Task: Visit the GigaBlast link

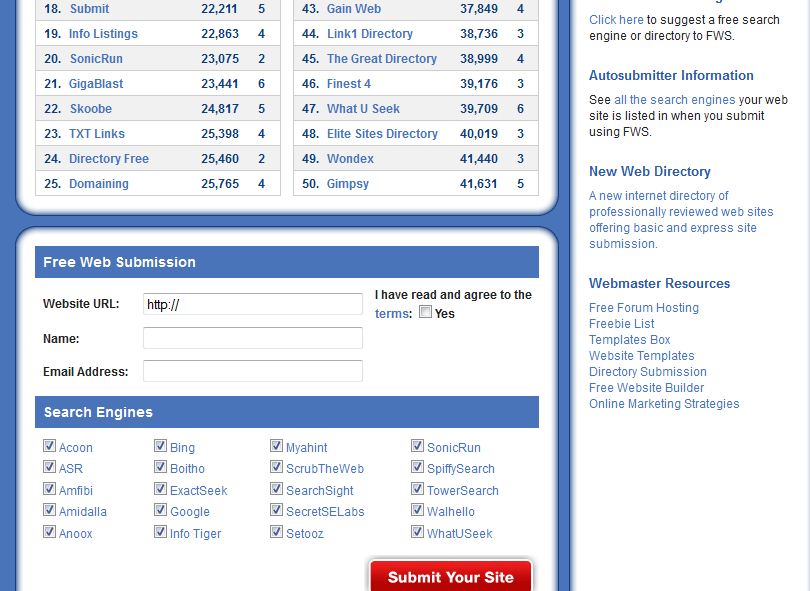Action: (x=96, y=84)
